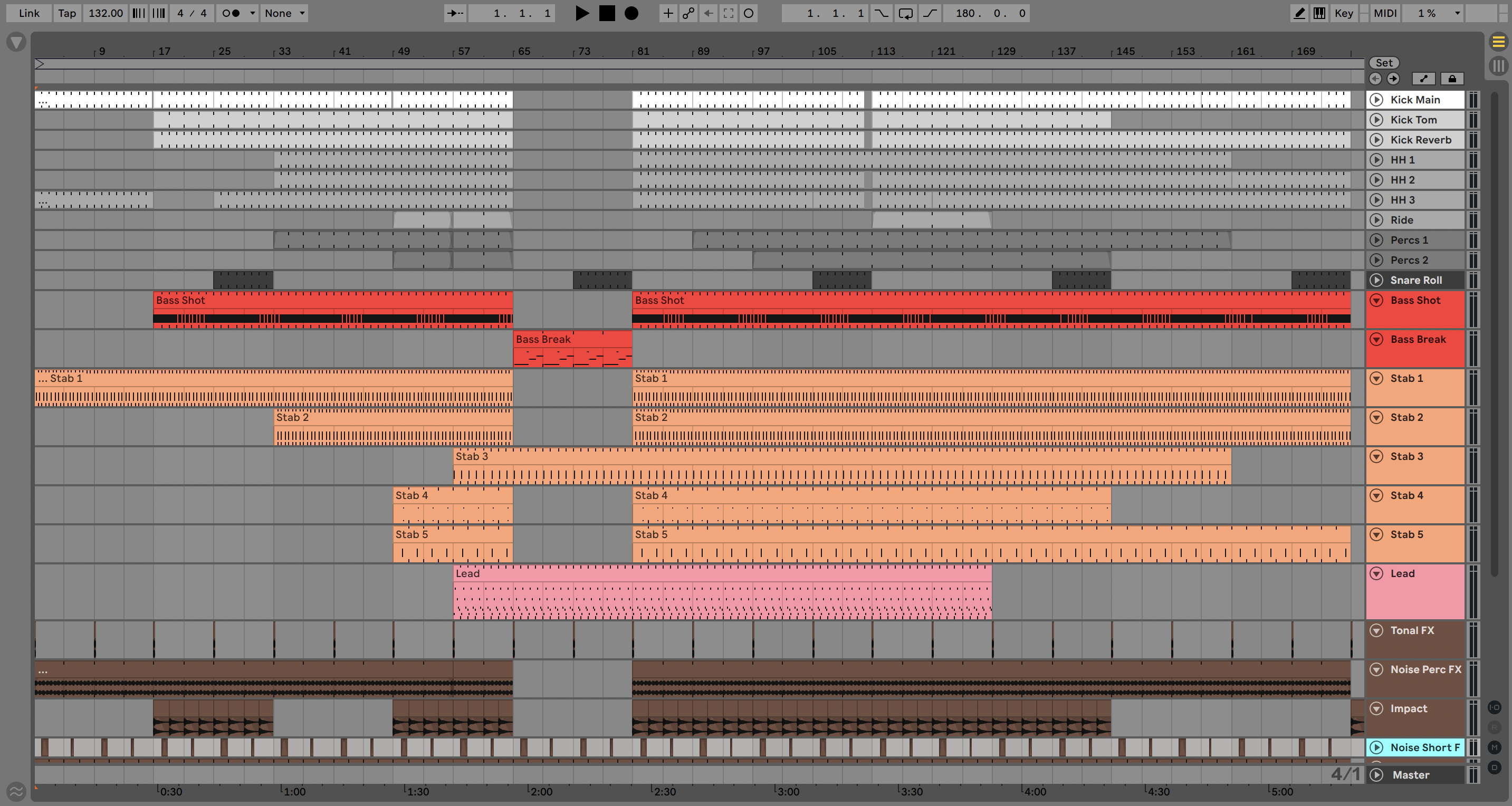Click the scrub area start marker

coord(40,63)
